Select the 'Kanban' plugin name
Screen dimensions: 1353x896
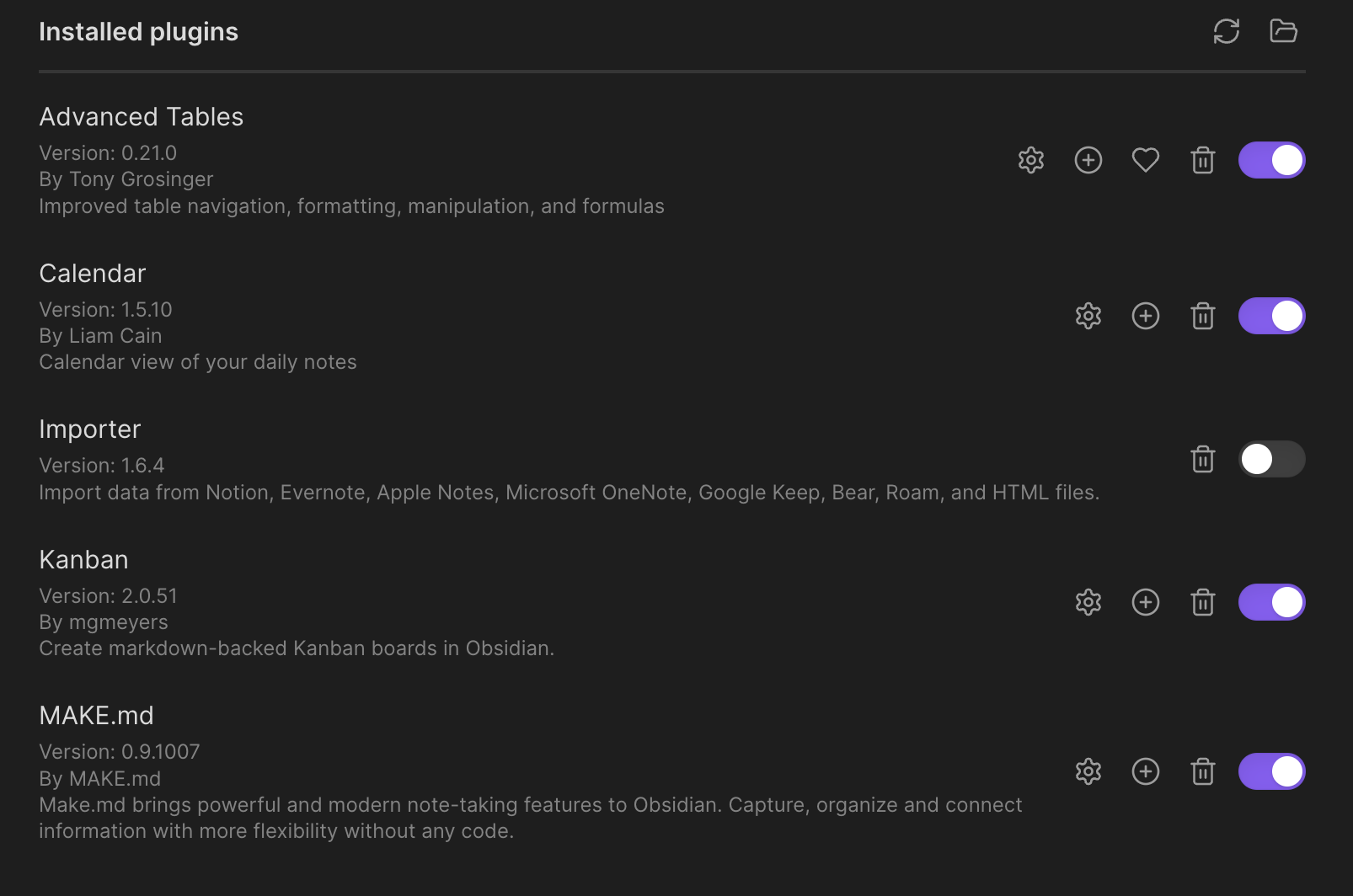click(x=84, y=560)
